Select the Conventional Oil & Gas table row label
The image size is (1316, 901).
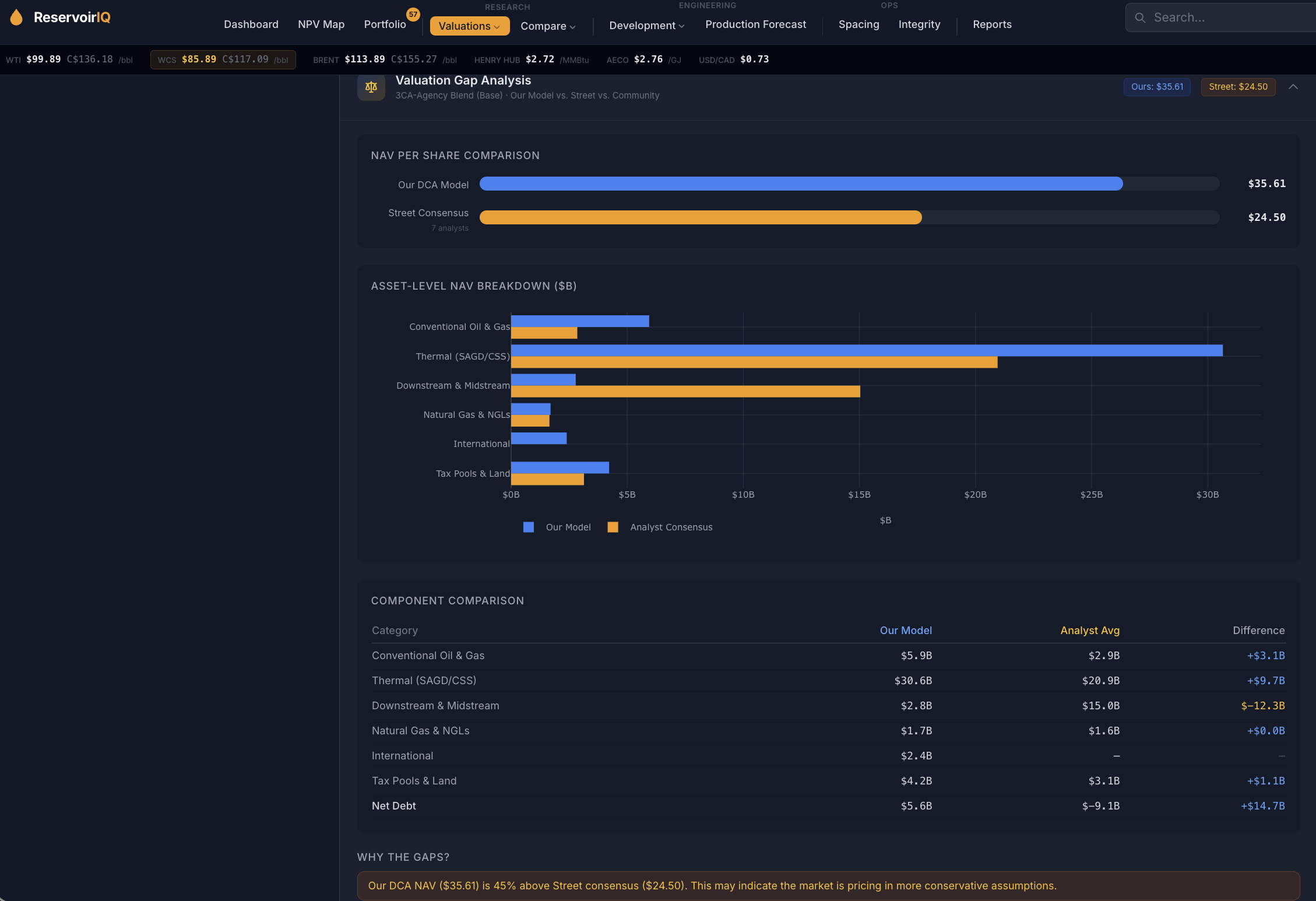coord(428,655)
